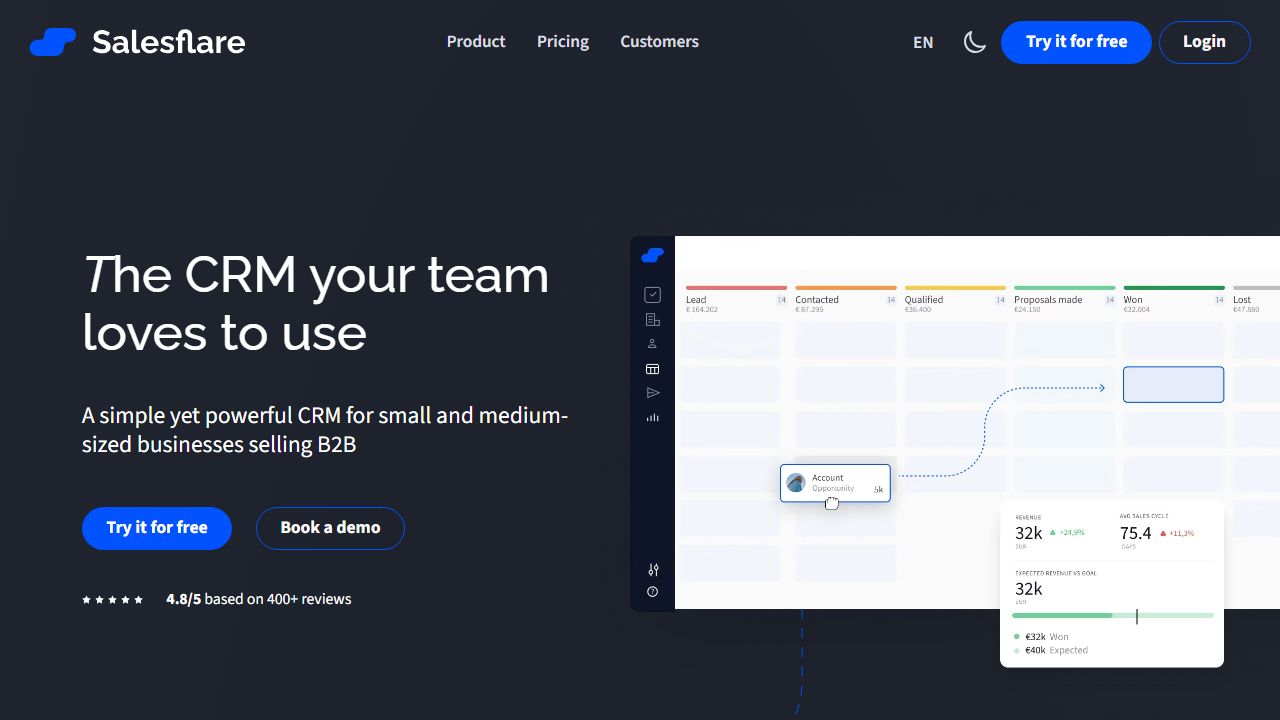Open the Opportunities pipeline table icon
Image resolution: width=1280 pixels, height=720 pixels.
[652, 368]
